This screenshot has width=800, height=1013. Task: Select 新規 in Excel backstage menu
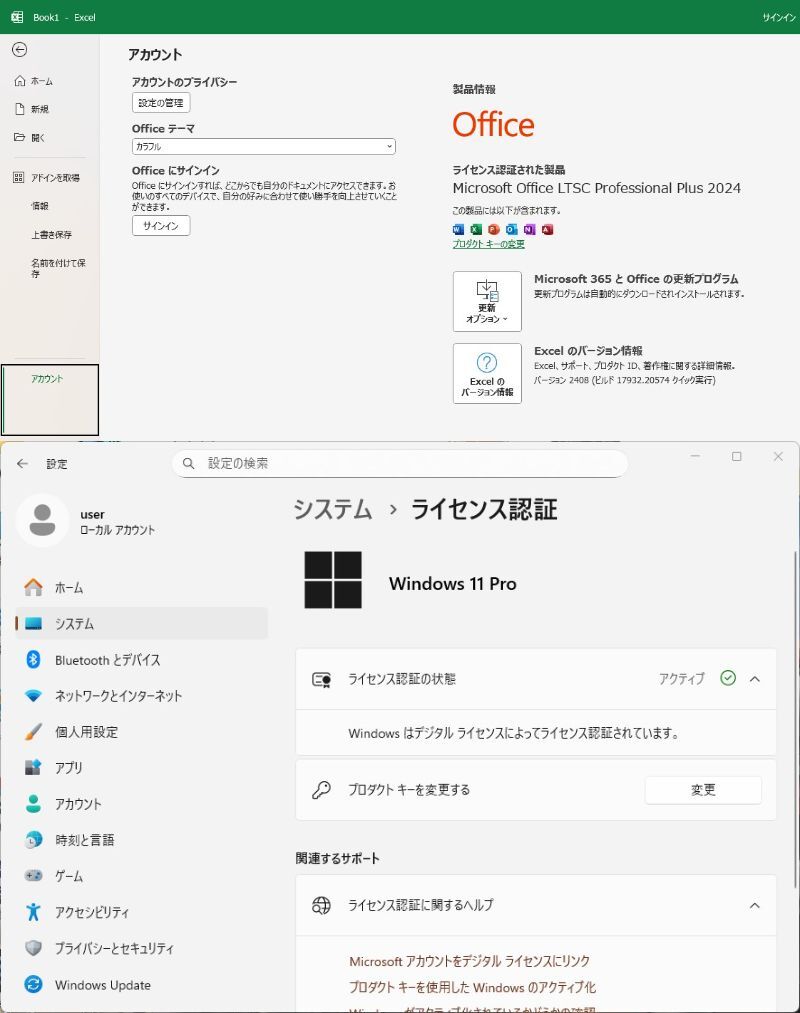pyautogui.click(x=39, y=109)
